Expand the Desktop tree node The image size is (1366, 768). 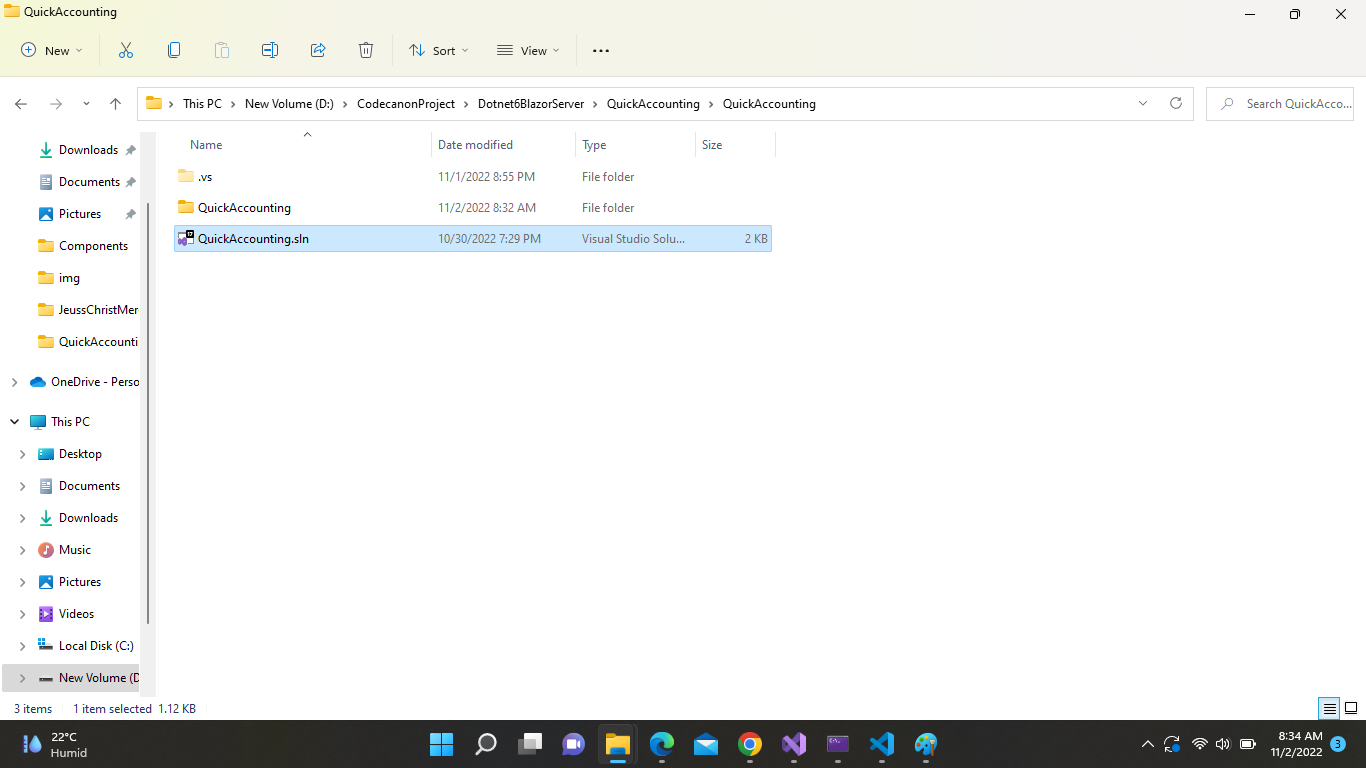(23, 454)
